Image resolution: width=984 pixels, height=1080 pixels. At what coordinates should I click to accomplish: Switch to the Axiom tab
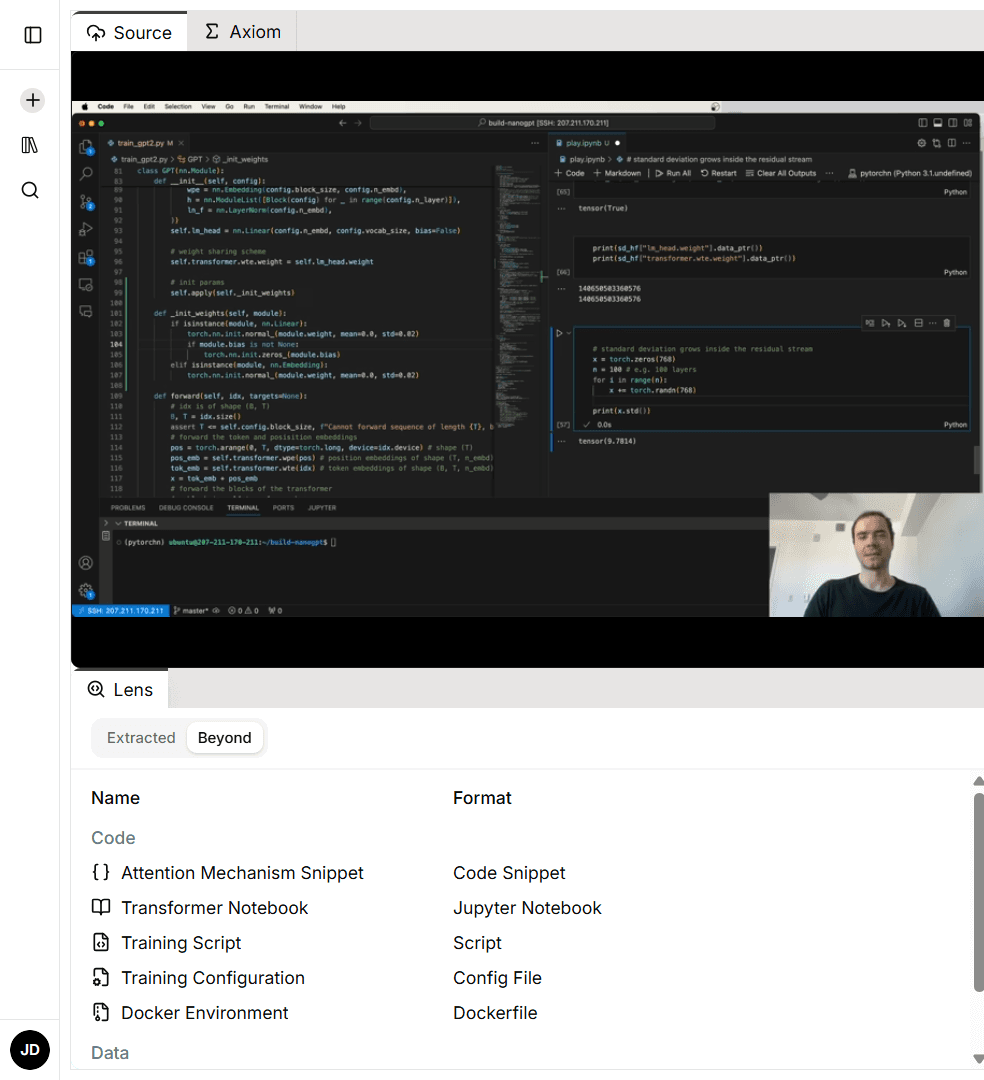pyautogui.click(x=242, y=32)
